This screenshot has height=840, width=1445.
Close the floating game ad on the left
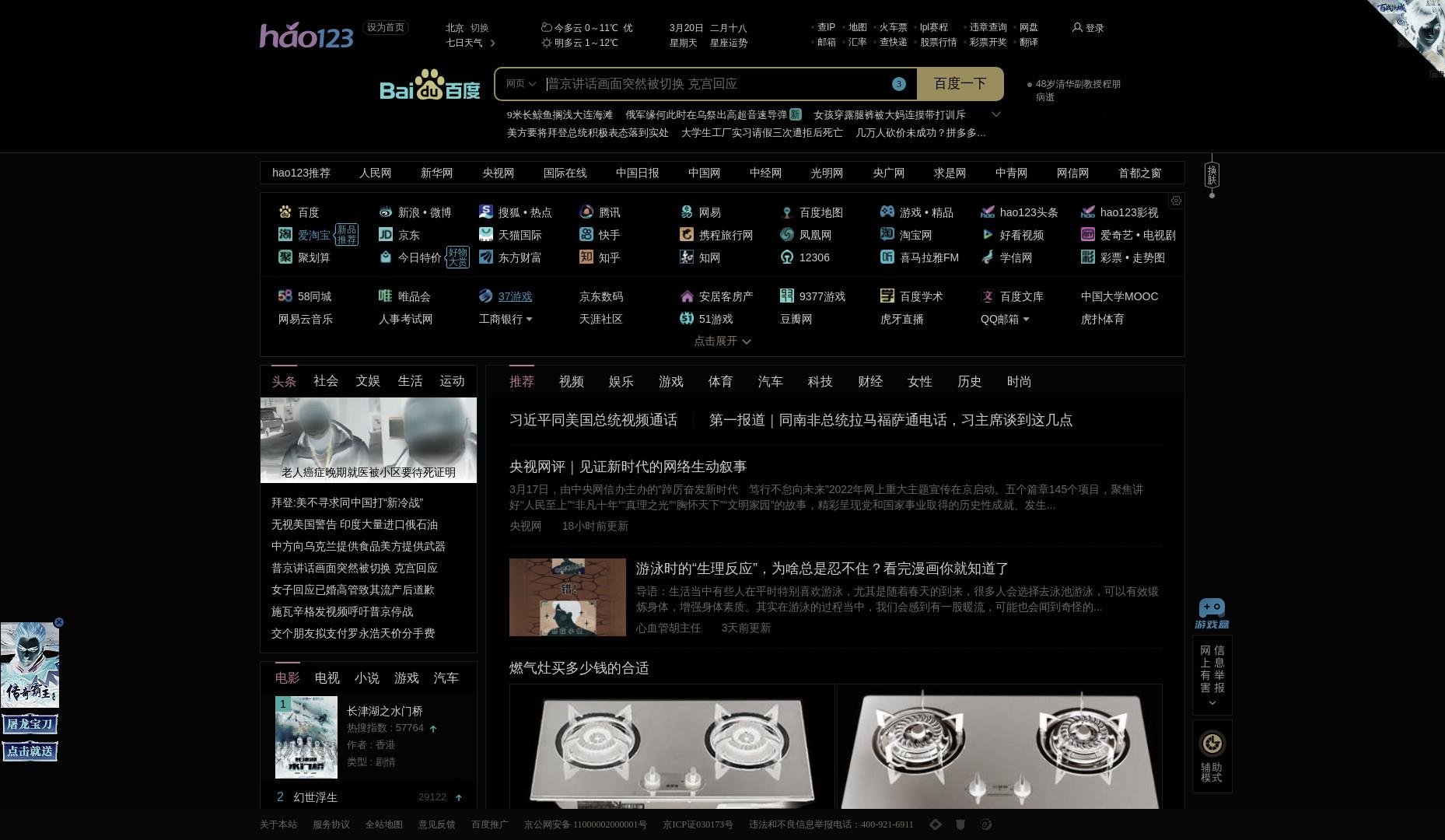click(58, 622)
